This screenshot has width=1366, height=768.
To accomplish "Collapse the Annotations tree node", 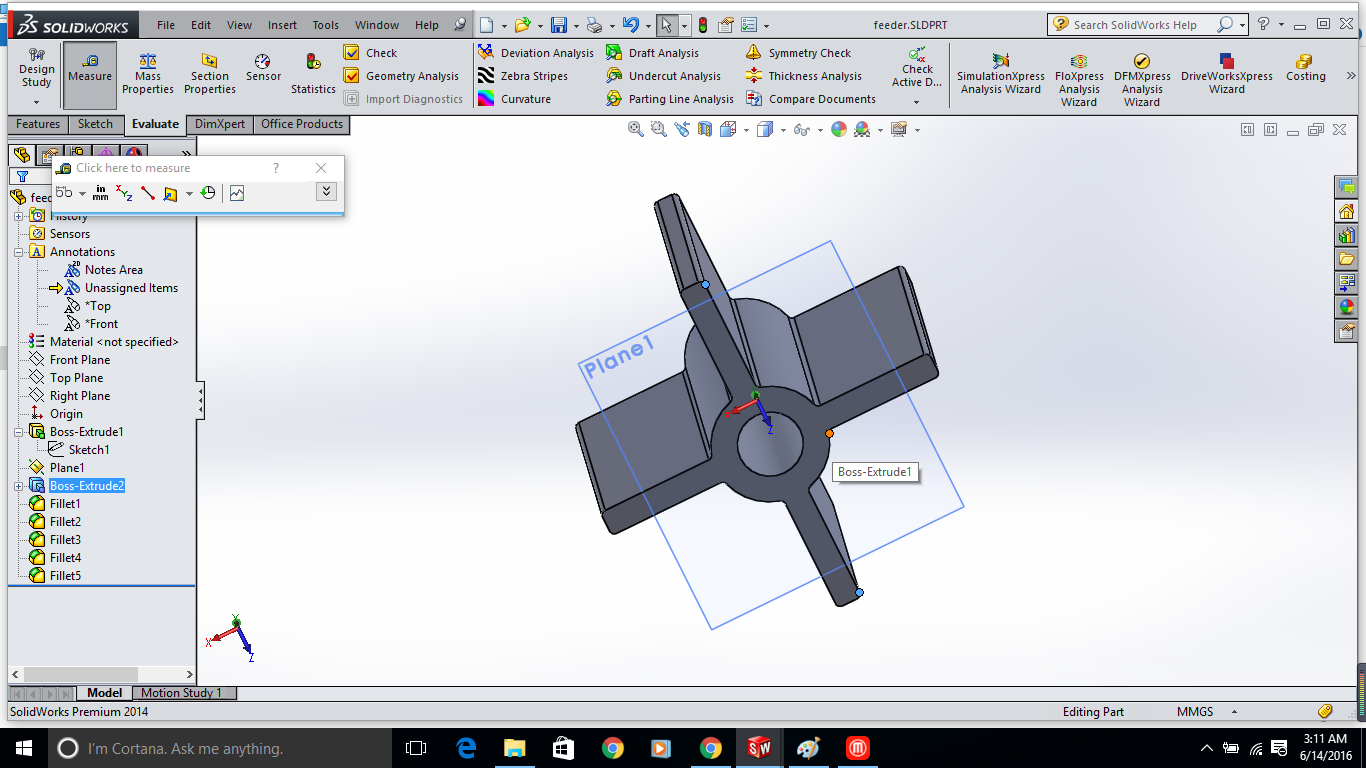I will pyautogui.click(x=18, y=252).
